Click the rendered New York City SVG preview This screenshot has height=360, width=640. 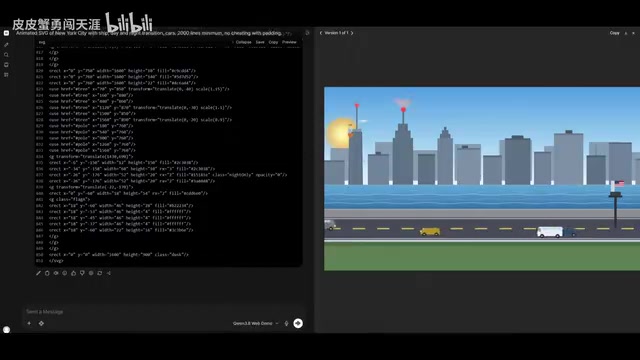coord(482,178)
